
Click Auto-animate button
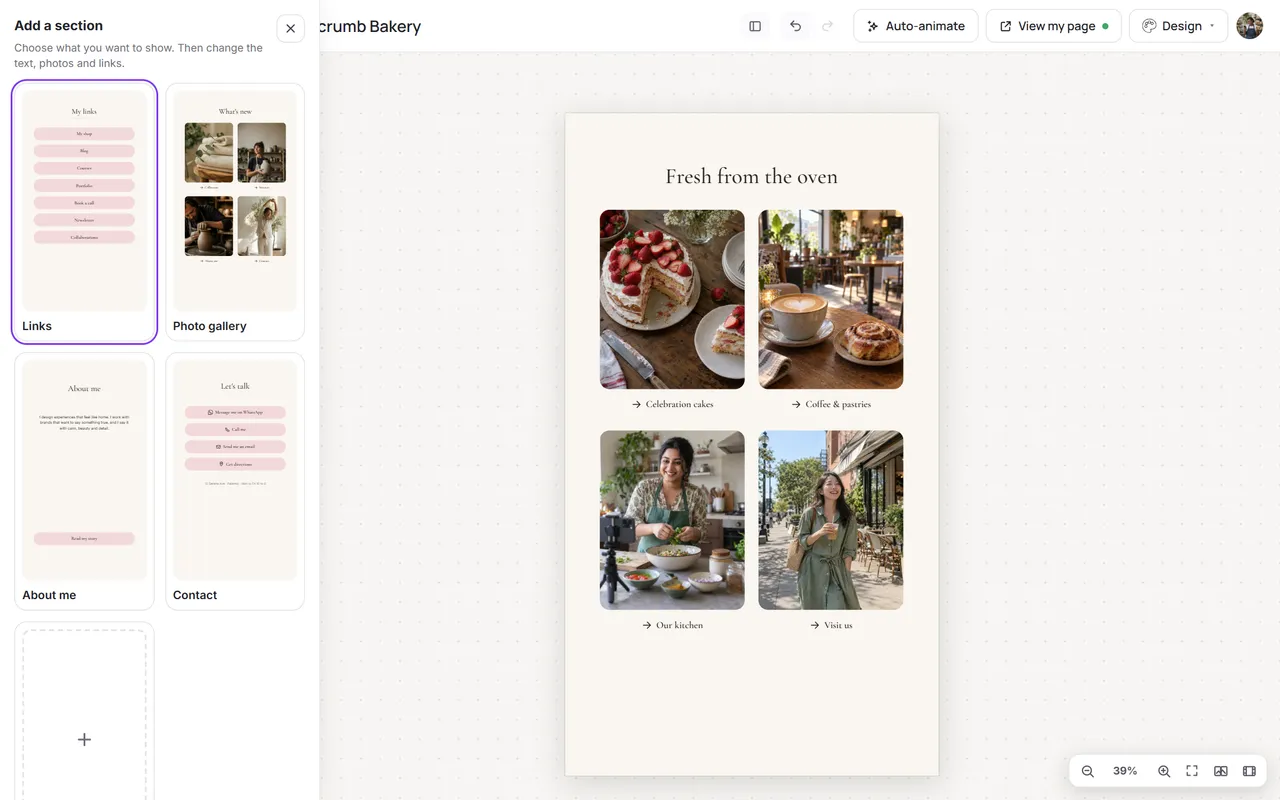(x=916, y=26)
